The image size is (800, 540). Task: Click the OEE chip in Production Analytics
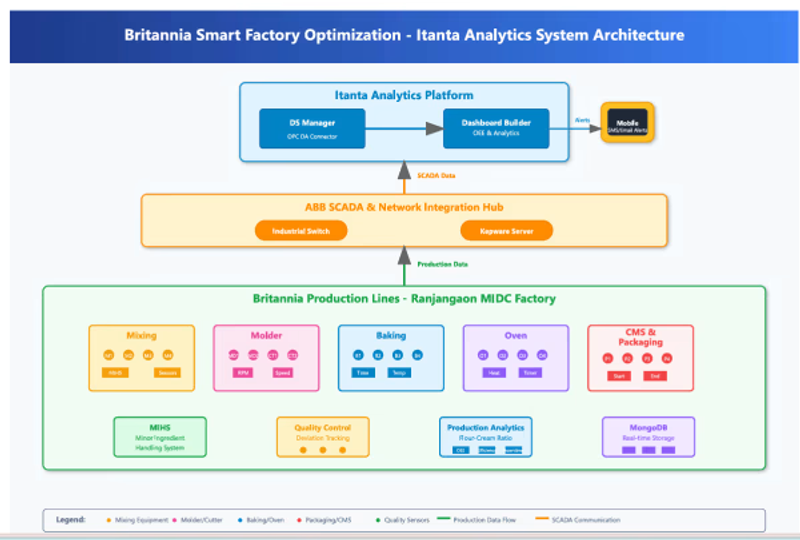click(x=461, y=450)
